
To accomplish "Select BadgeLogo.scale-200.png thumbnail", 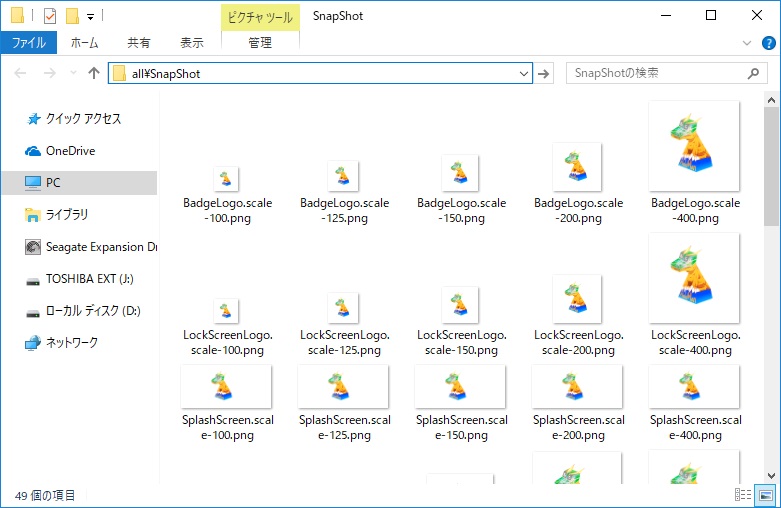I will (577, 167).
